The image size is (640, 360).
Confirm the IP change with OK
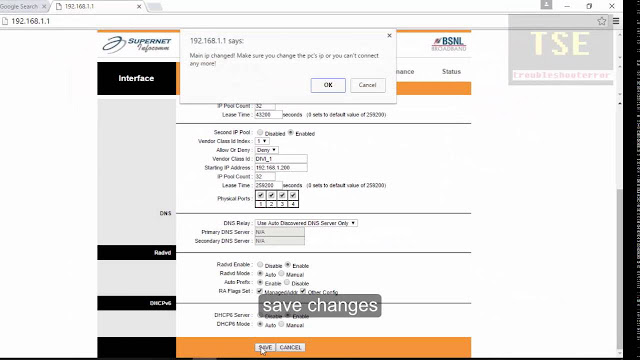[x=328, y=85]
